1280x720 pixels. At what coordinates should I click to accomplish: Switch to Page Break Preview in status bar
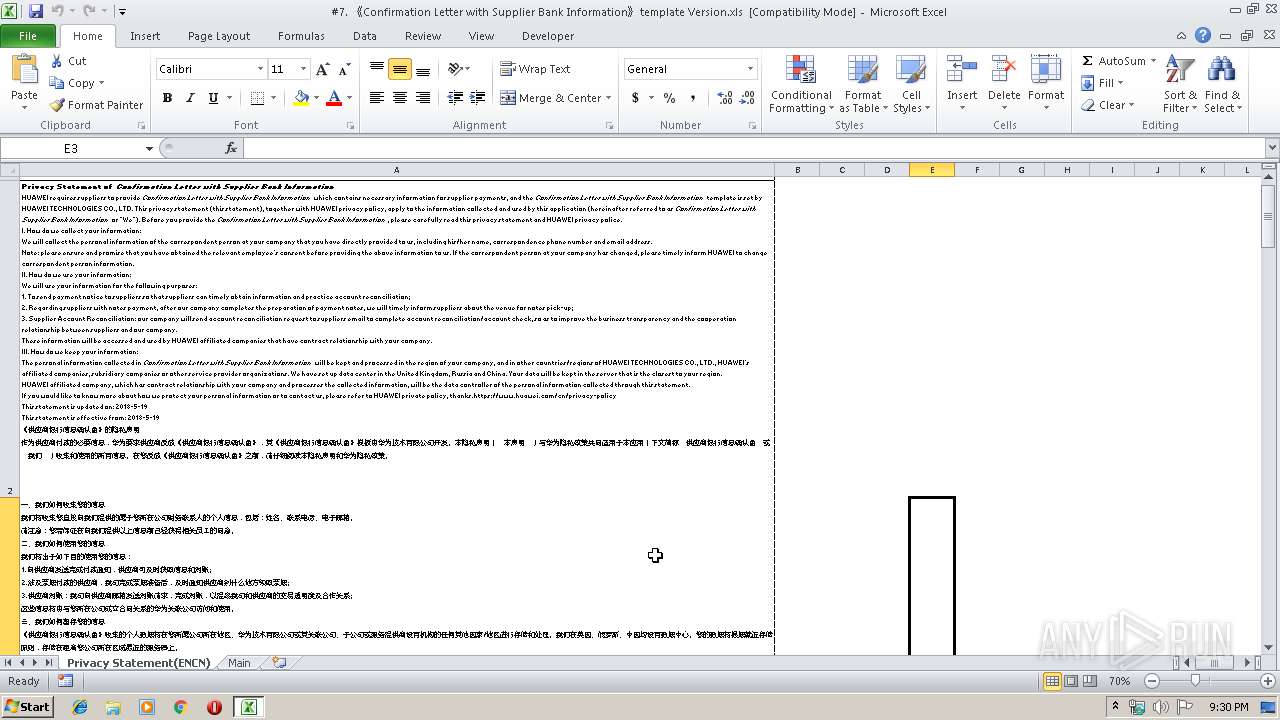[1090, 681]
